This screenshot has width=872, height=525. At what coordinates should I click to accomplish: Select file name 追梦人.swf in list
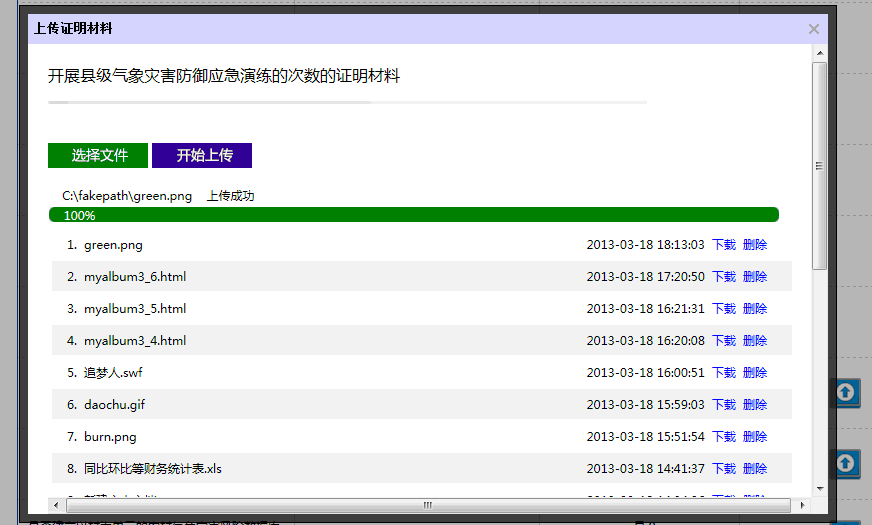[x=113, y=373]
